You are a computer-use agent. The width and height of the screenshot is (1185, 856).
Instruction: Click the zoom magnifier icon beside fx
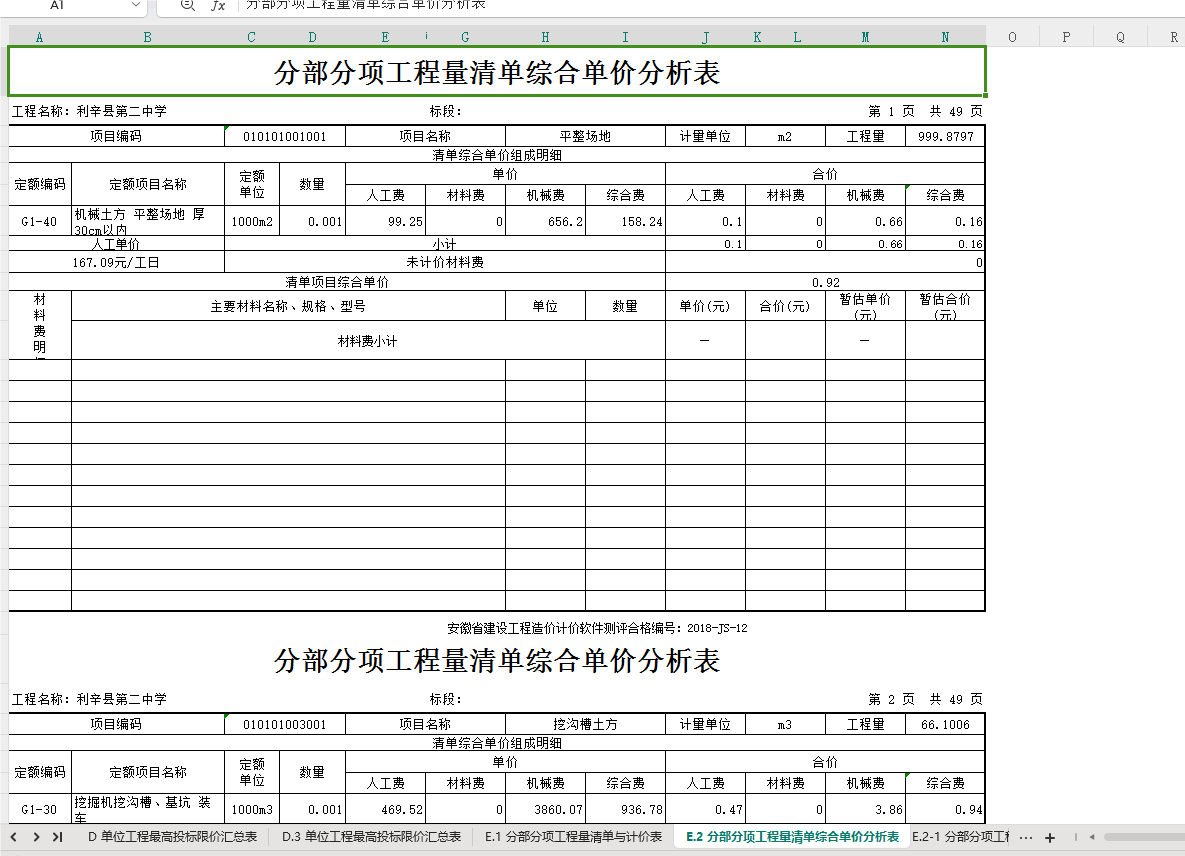[x=187, y=5]
